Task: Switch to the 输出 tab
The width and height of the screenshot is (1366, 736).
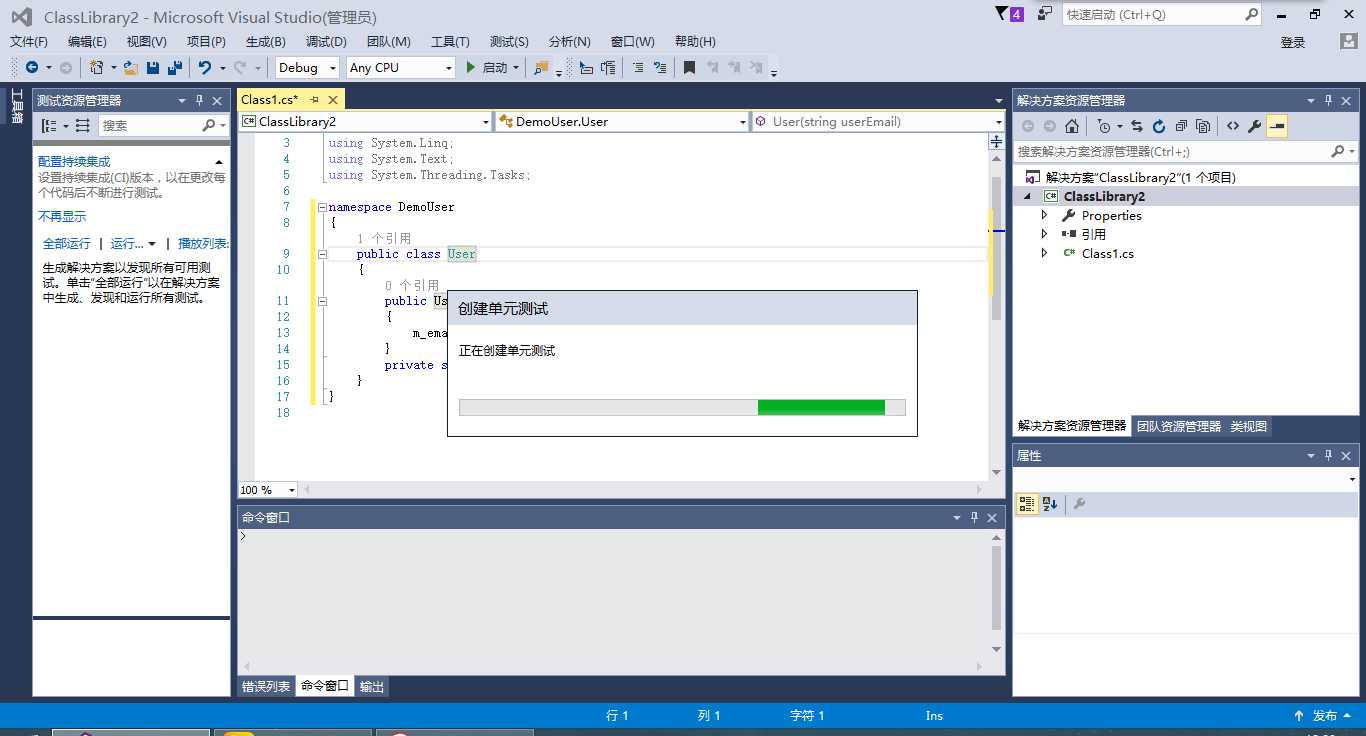Action: pyautogui.click(x=372, y=686)
